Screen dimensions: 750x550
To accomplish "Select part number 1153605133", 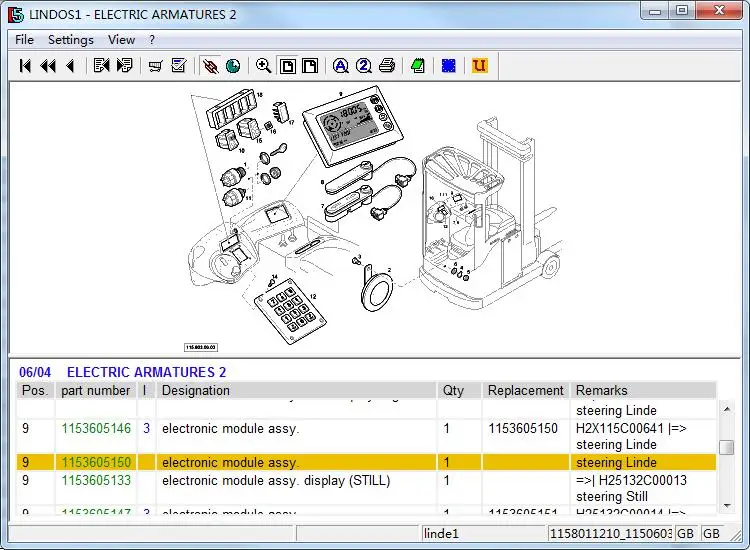I will point(96,480).
